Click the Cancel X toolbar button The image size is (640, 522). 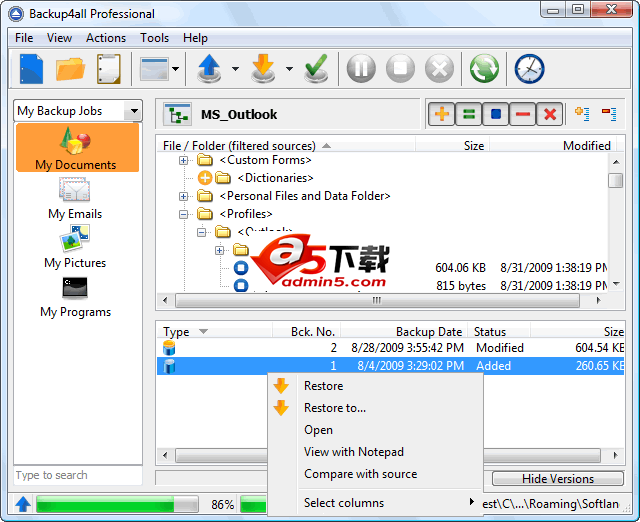pos(440,68)
